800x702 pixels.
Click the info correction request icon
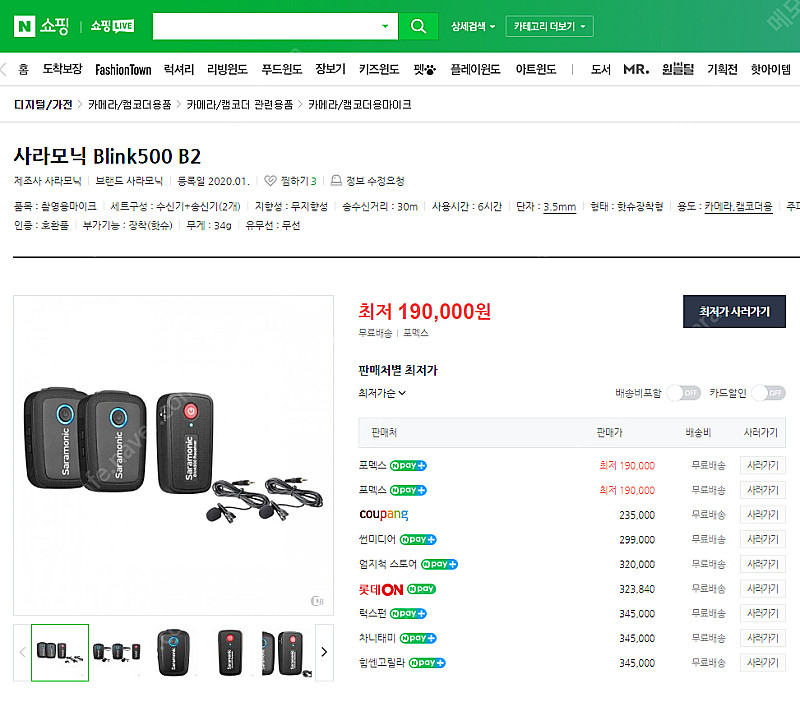click(x=336, y=181)
